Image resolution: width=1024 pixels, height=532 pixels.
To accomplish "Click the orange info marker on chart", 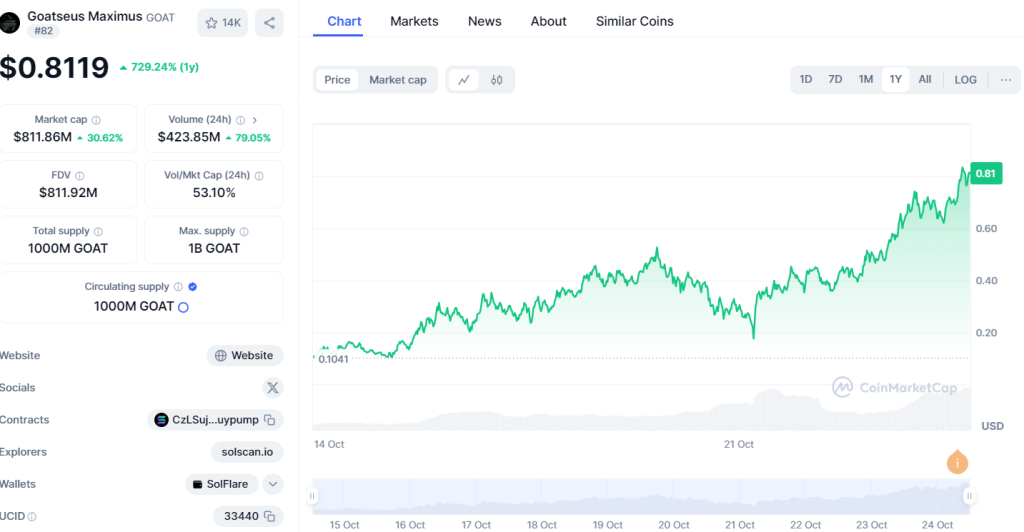I will pos(957,462).
